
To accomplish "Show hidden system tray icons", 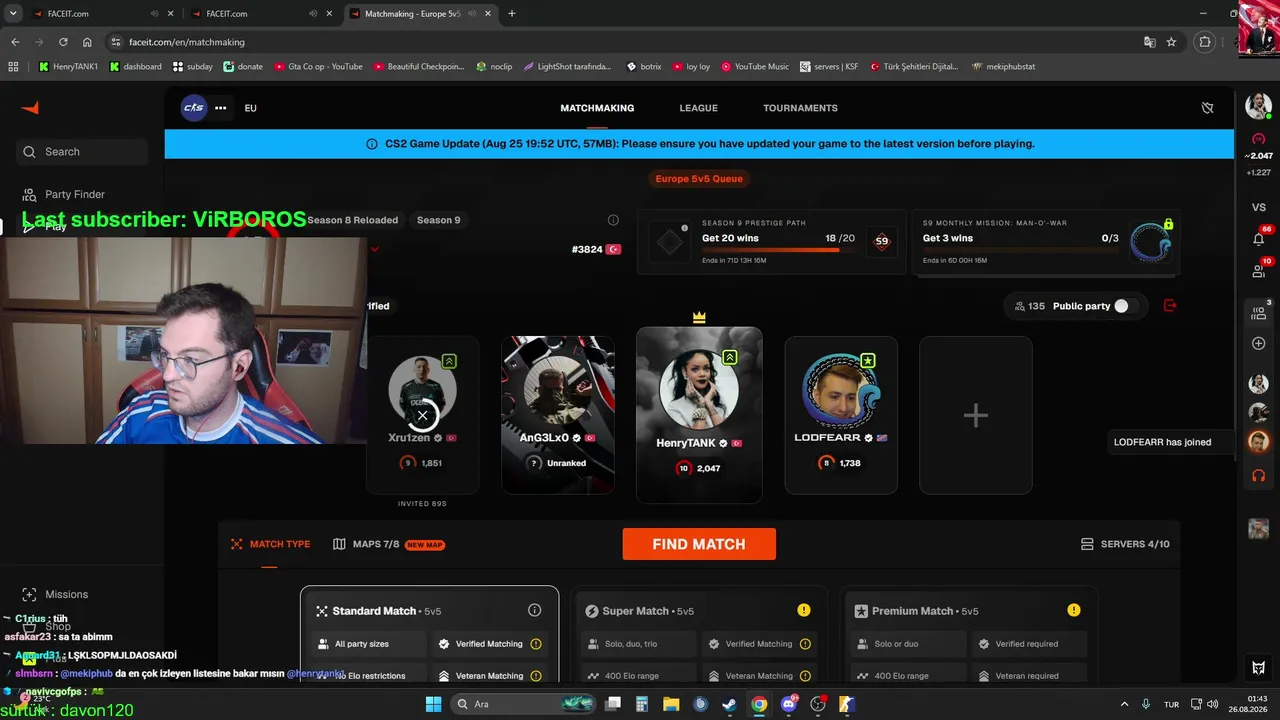I will pos(1124,704).
